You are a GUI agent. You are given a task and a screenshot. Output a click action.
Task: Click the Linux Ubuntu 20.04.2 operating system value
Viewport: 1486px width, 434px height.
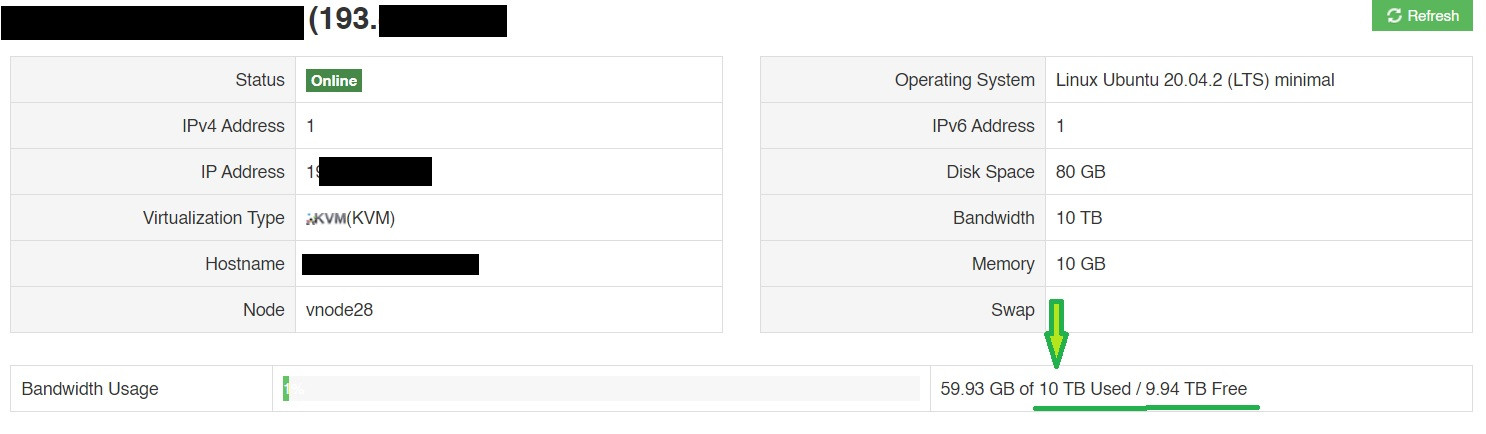[x=1195, y=80]
